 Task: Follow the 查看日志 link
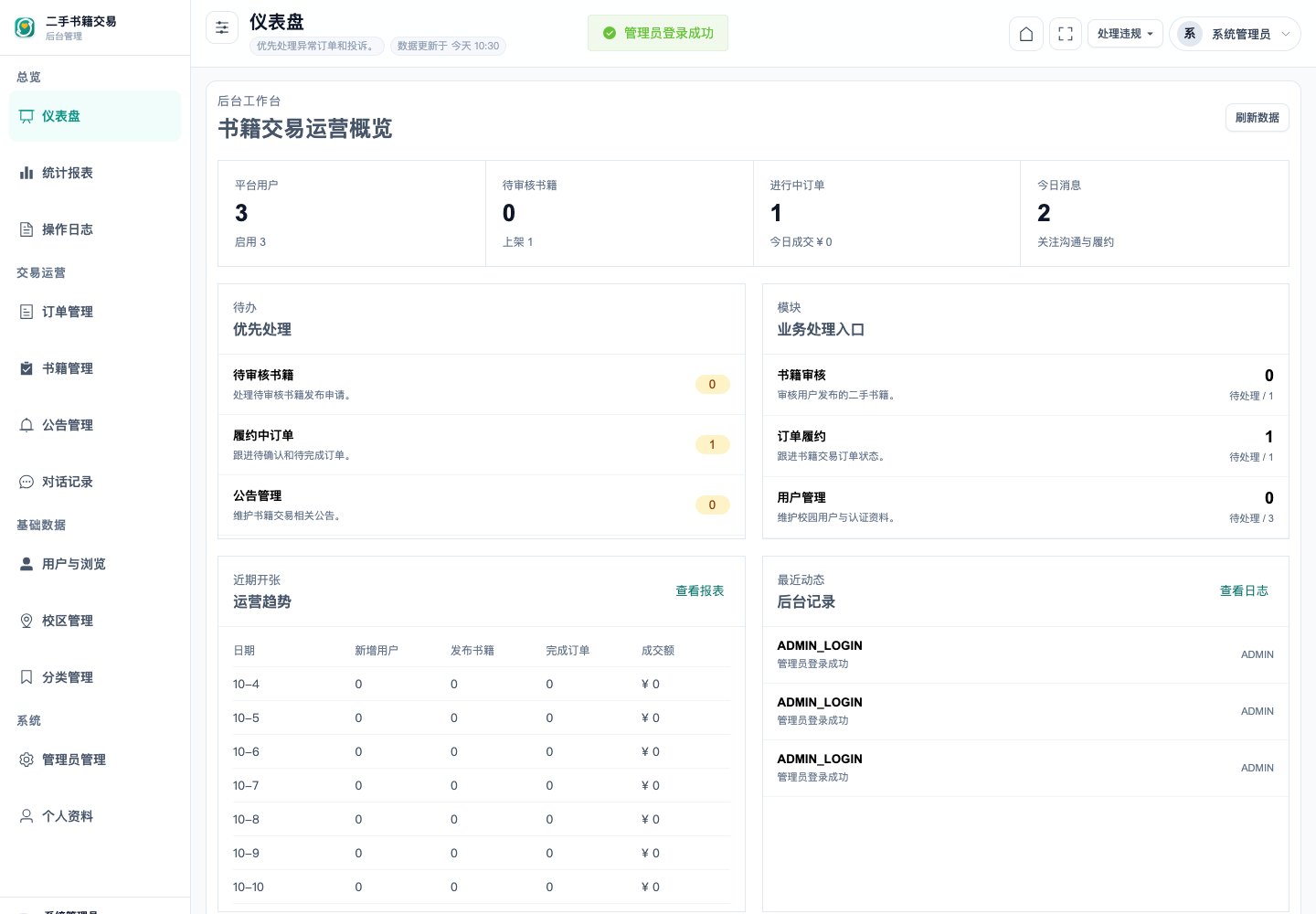[1244, 591]
